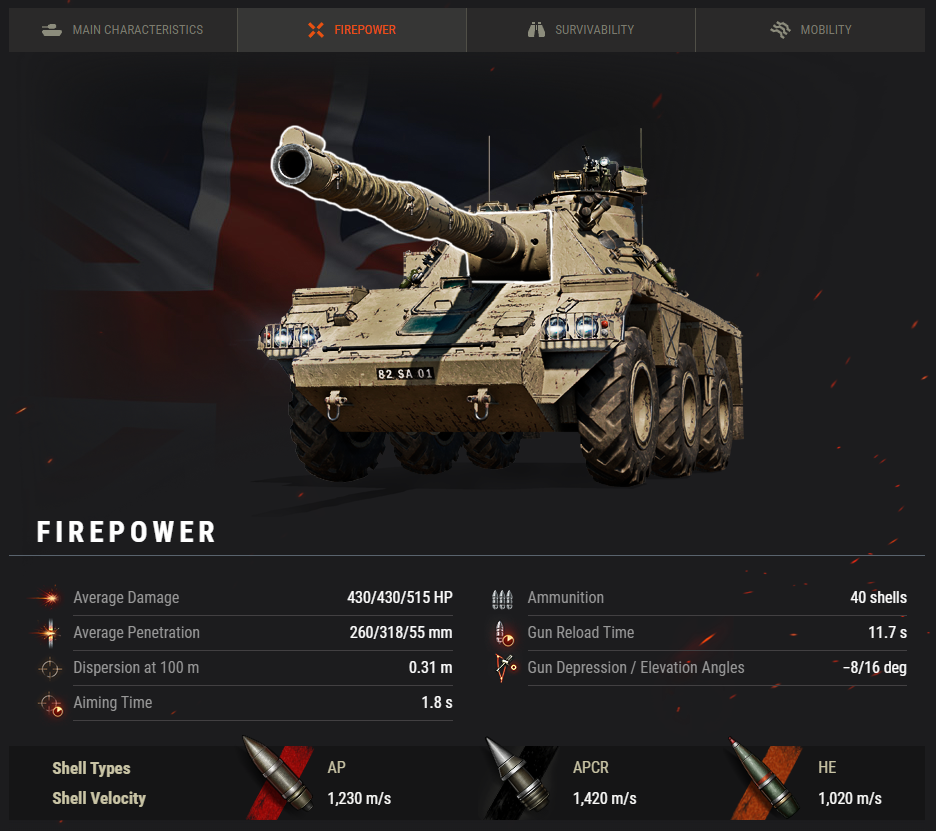Screen dimensions: 936x831
Task: Select the AP shell icon
Action: pyautogui.click(x=278, y=775)
